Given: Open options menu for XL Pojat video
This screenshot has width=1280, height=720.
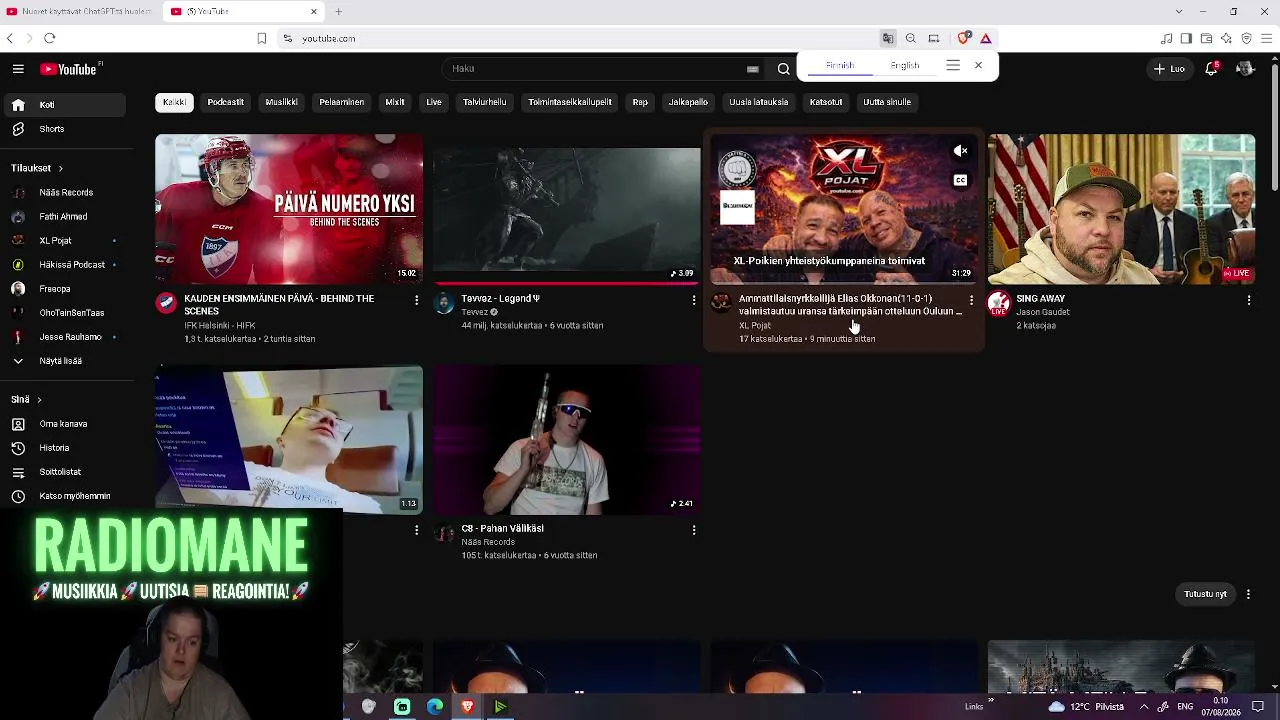Looking at the screenshot, I should click(x=971, y=299).
